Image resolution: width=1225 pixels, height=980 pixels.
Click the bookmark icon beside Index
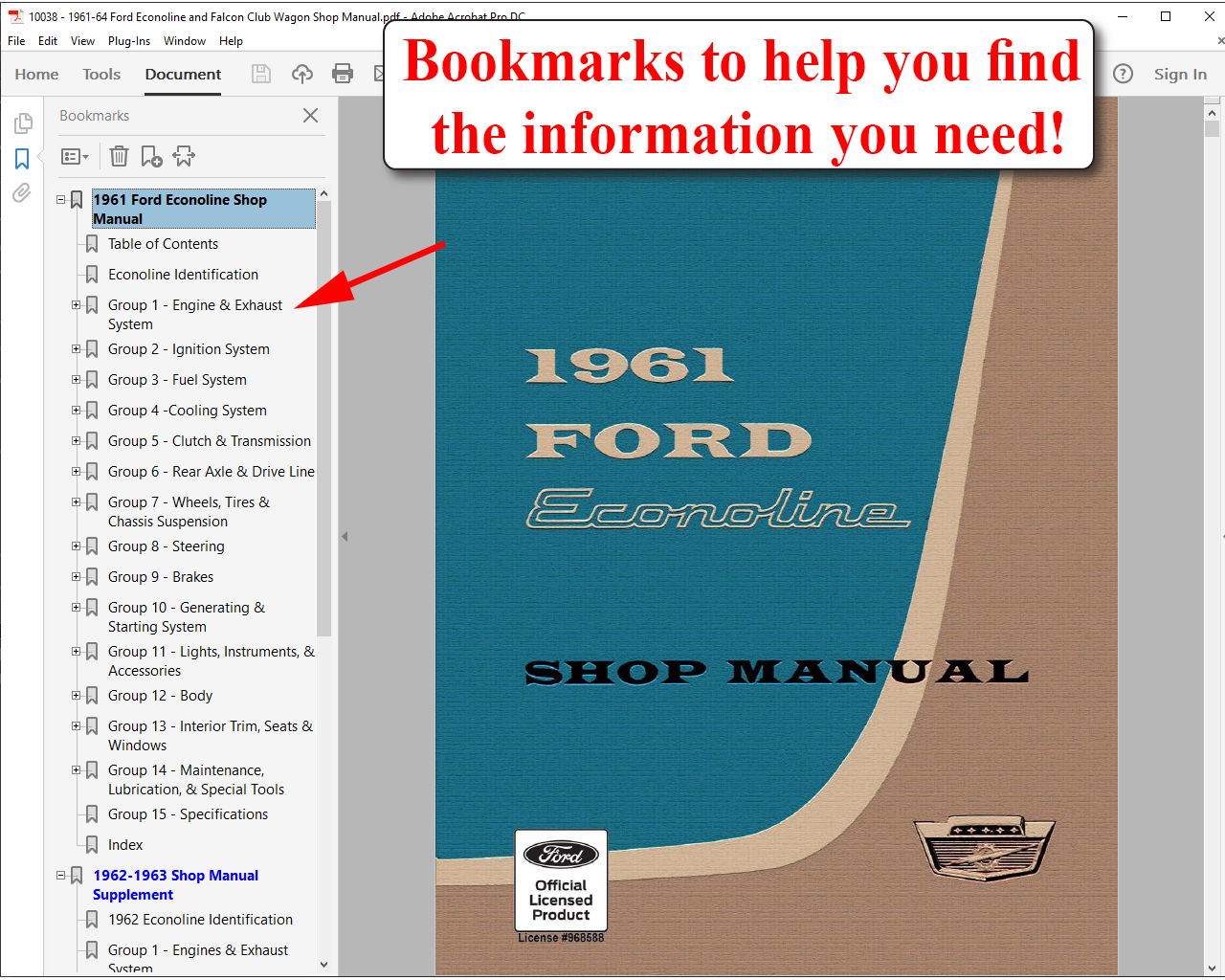click(x=92, y=845)
